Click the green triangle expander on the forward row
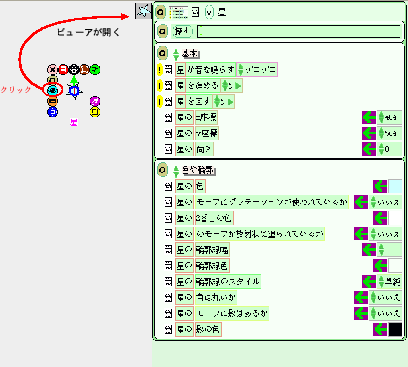Image resolution: width=408 pixels, height=367 pixels. tap(238, 86)
